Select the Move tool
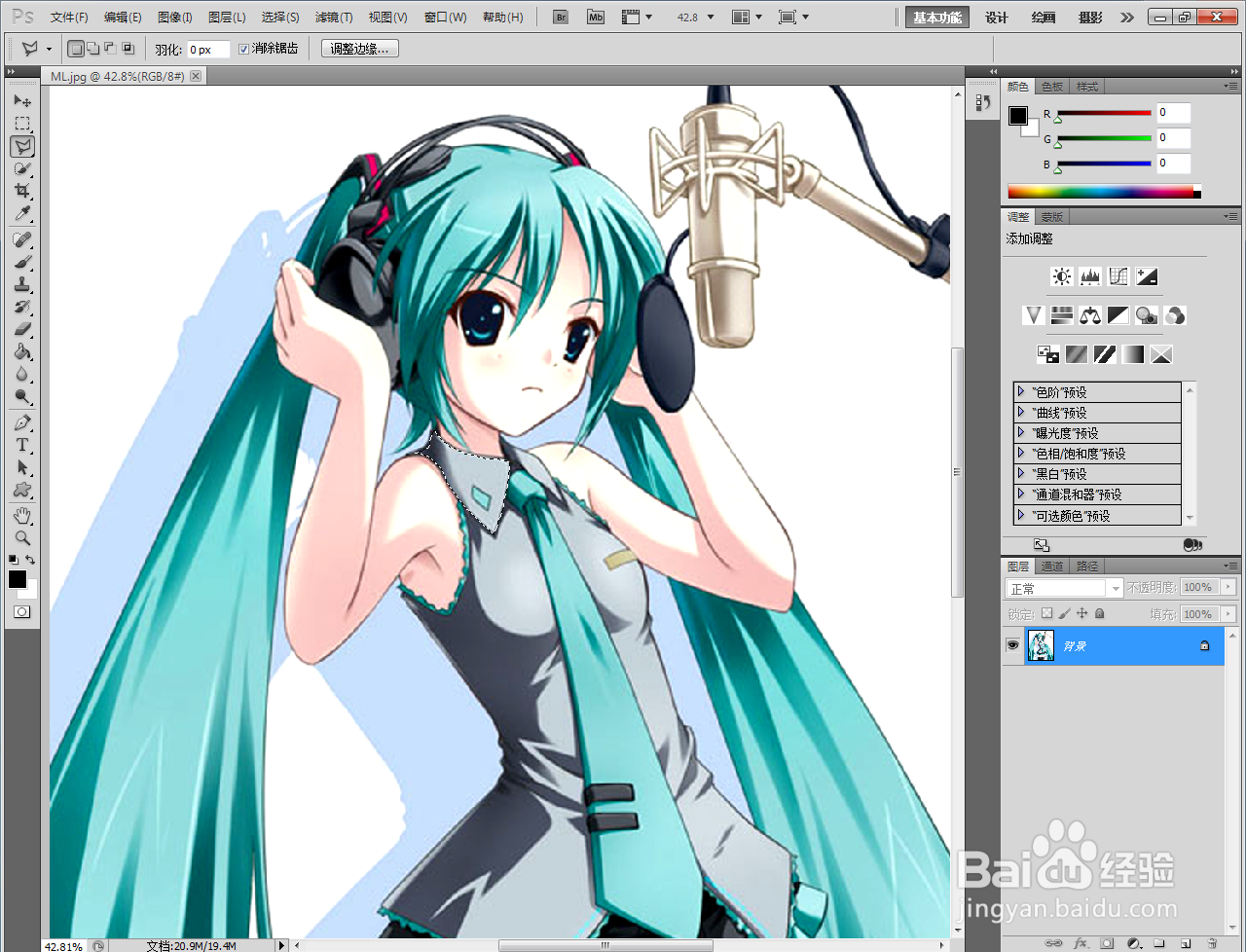The height and width of the screenshot is (952, 1246). tap(22, 100)
